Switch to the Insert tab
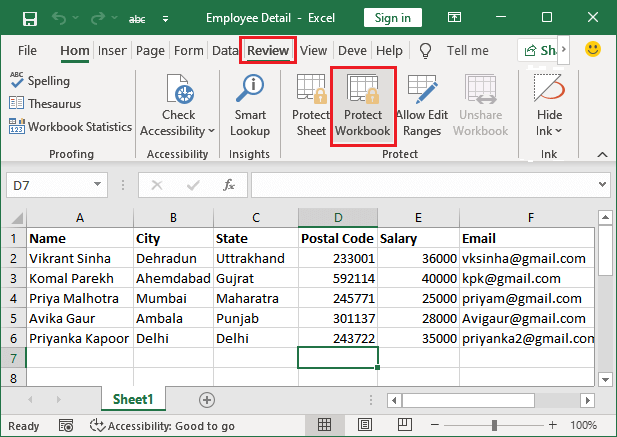 pos(112,51)
